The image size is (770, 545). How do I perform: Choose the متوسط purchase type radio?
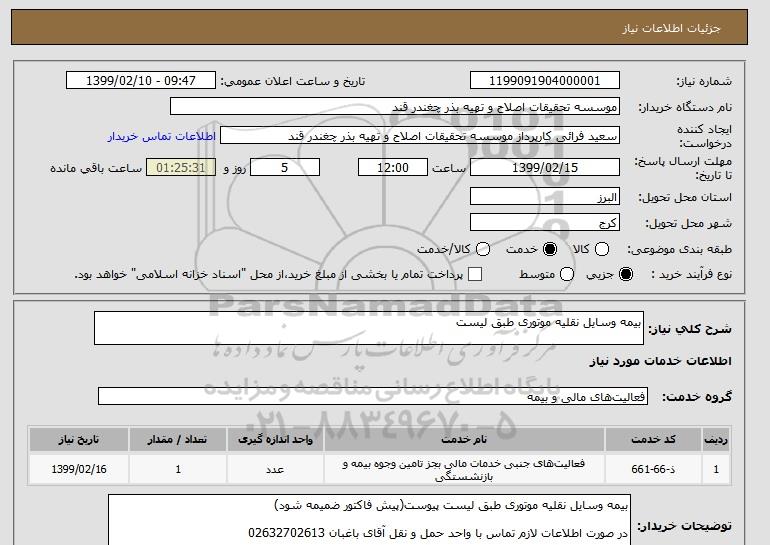point(567,274)
